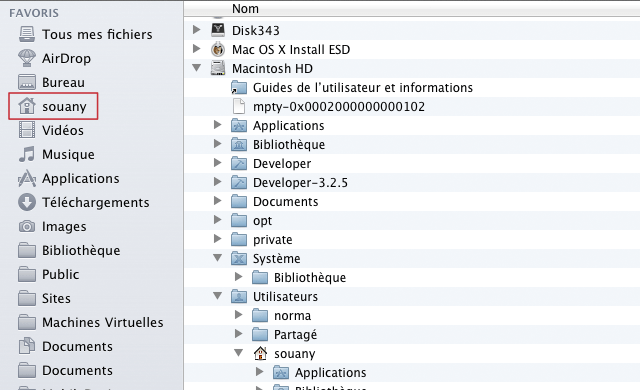Select Applications row under souany
Screen dimensions: 640x390
pyautogui.click(x=412, y=372)
